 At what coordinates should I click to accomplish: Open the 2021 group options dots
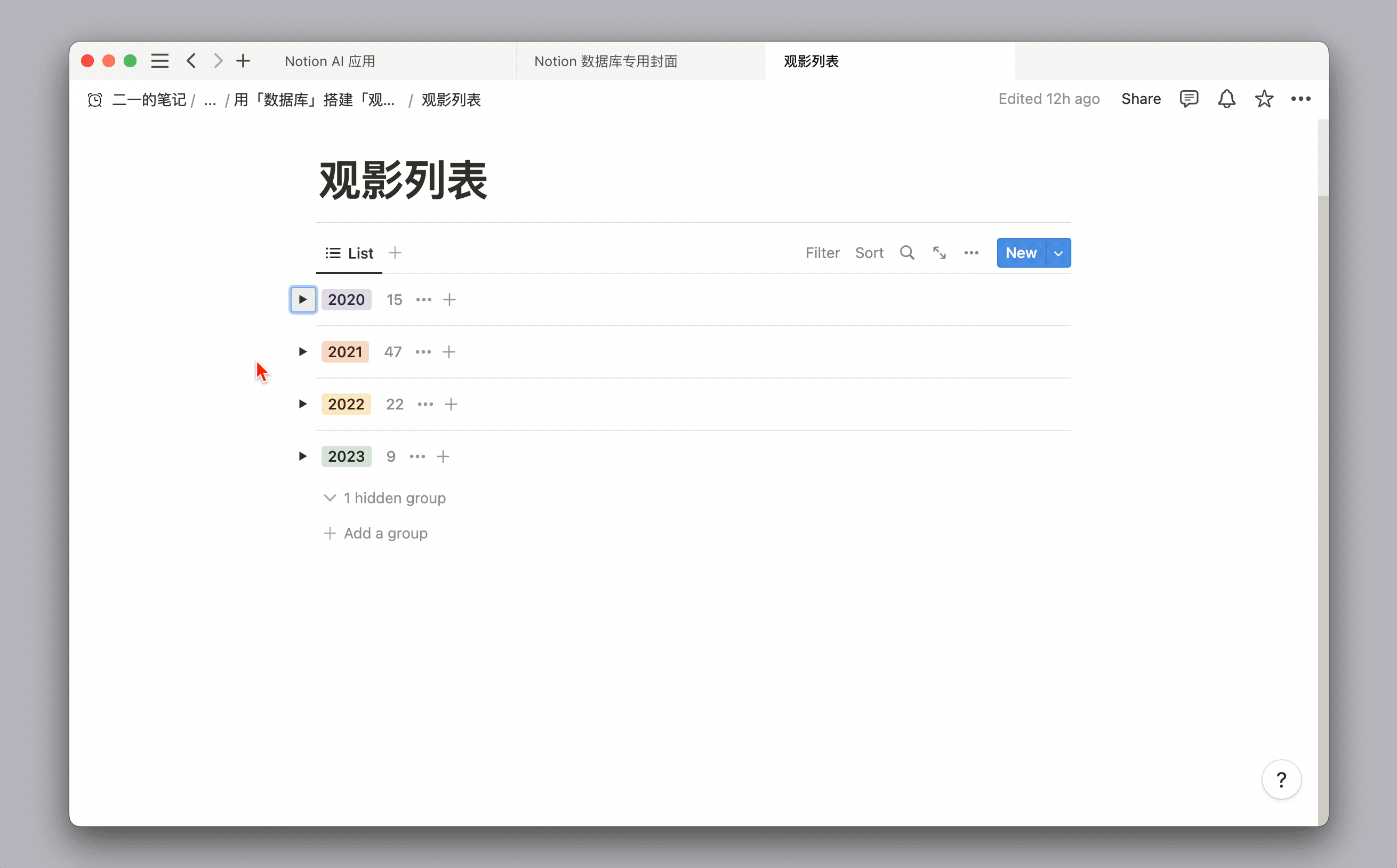point(423,352)
